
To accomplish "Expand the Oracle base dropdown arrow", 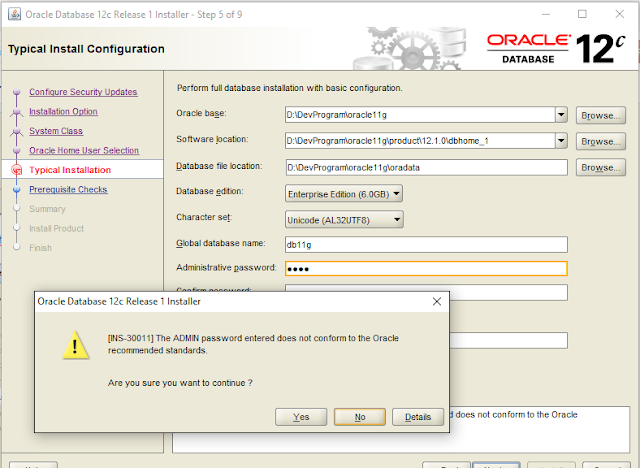I will coord(561,115).
